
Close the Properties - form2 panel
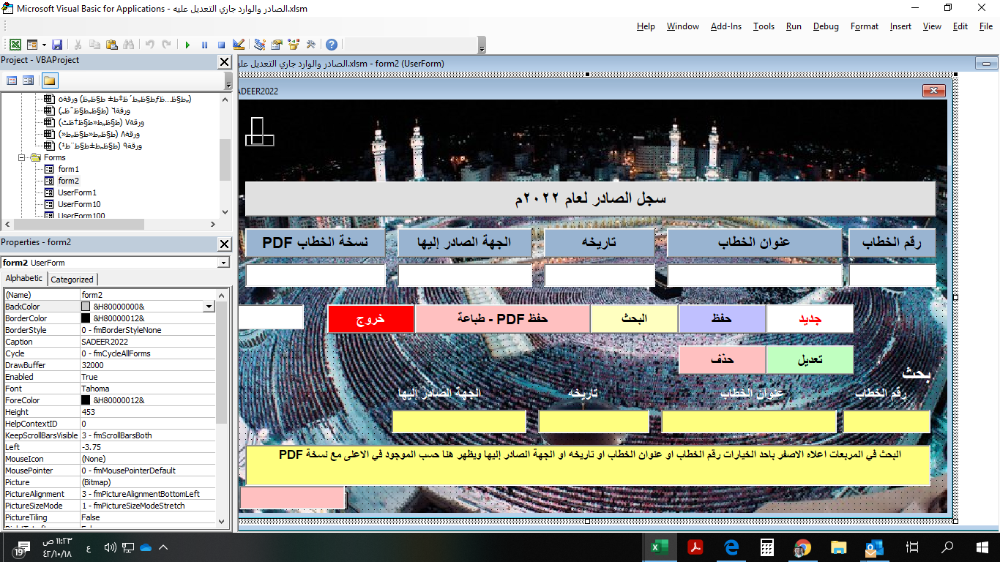[224, 244]
